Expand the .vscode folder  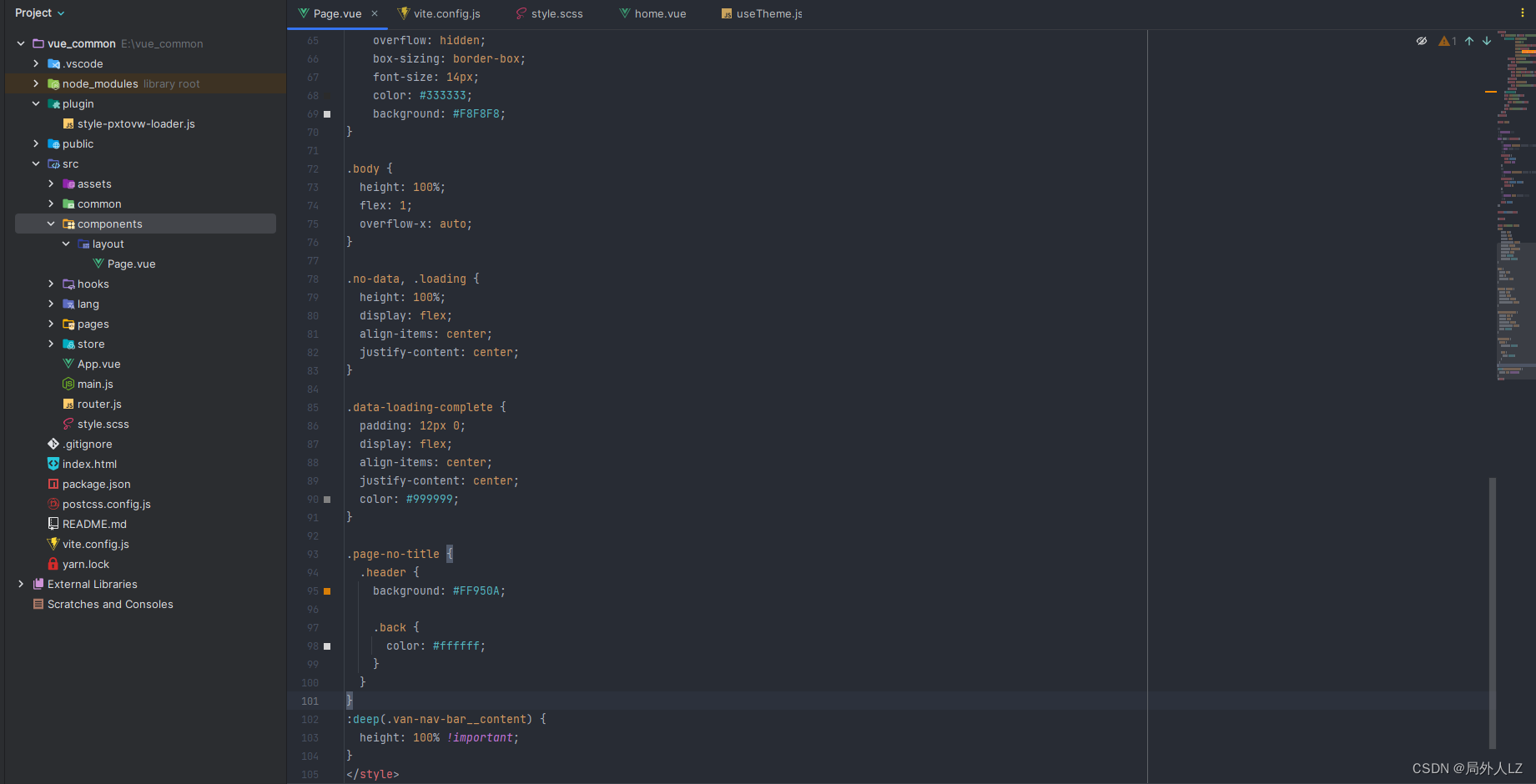coord(36,63)
